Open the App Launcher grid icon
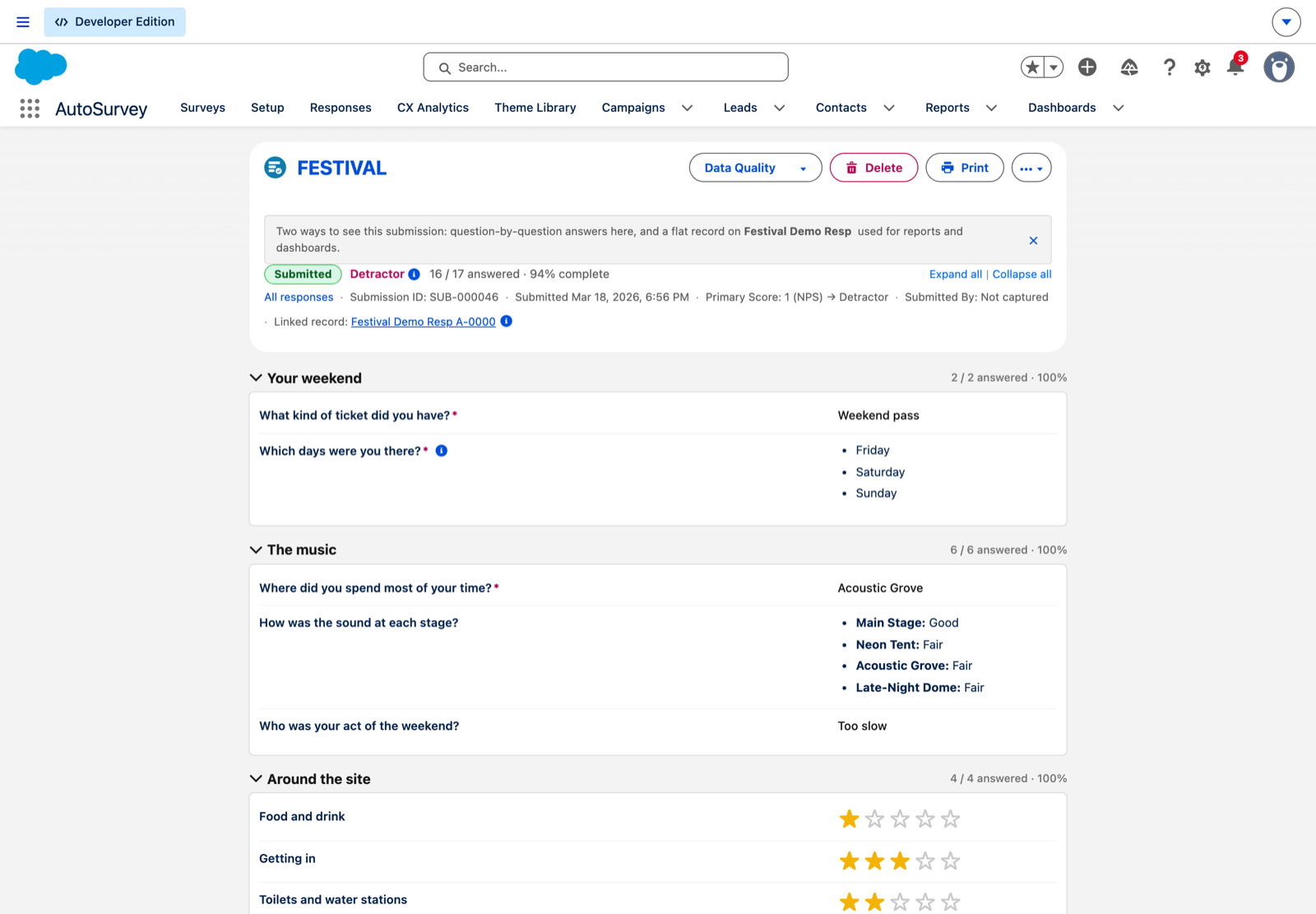The height and width of the screenshot is (914, 1316). coord(30,109)
